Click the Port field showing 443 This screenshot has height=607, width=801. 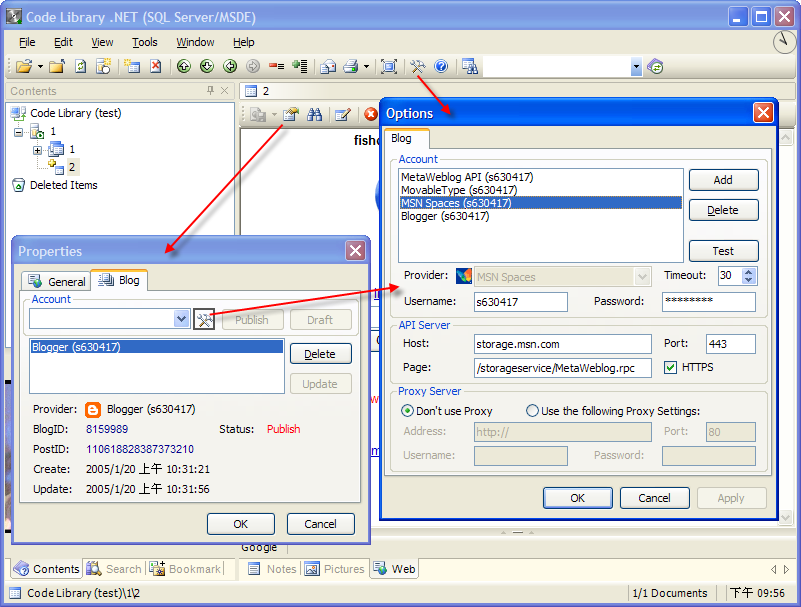coord(731,344)
